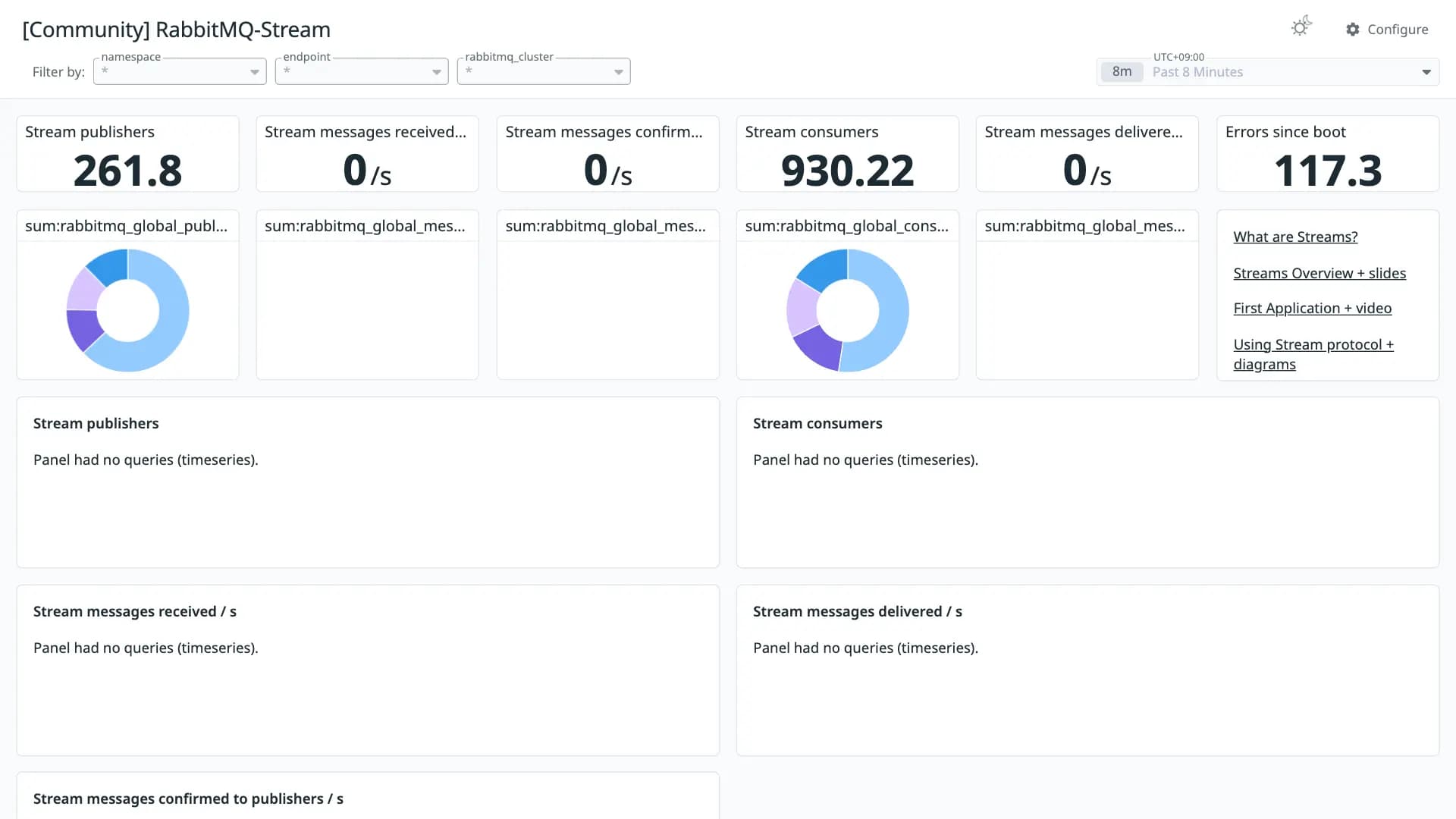This screenshot has width=1456, height=819.
Task: Click the Stream publishers timeseries panel title
Action: pyautogui.click(x=96, y=423)
